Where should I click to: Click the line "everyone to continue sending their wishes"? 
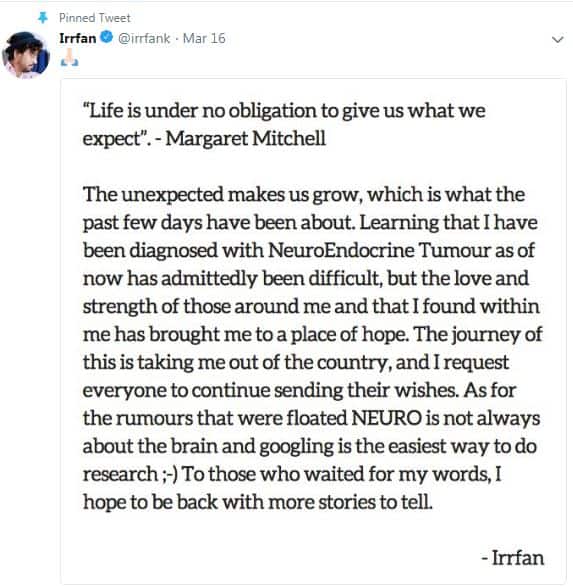pyautogui.click(x=270, y=391)
